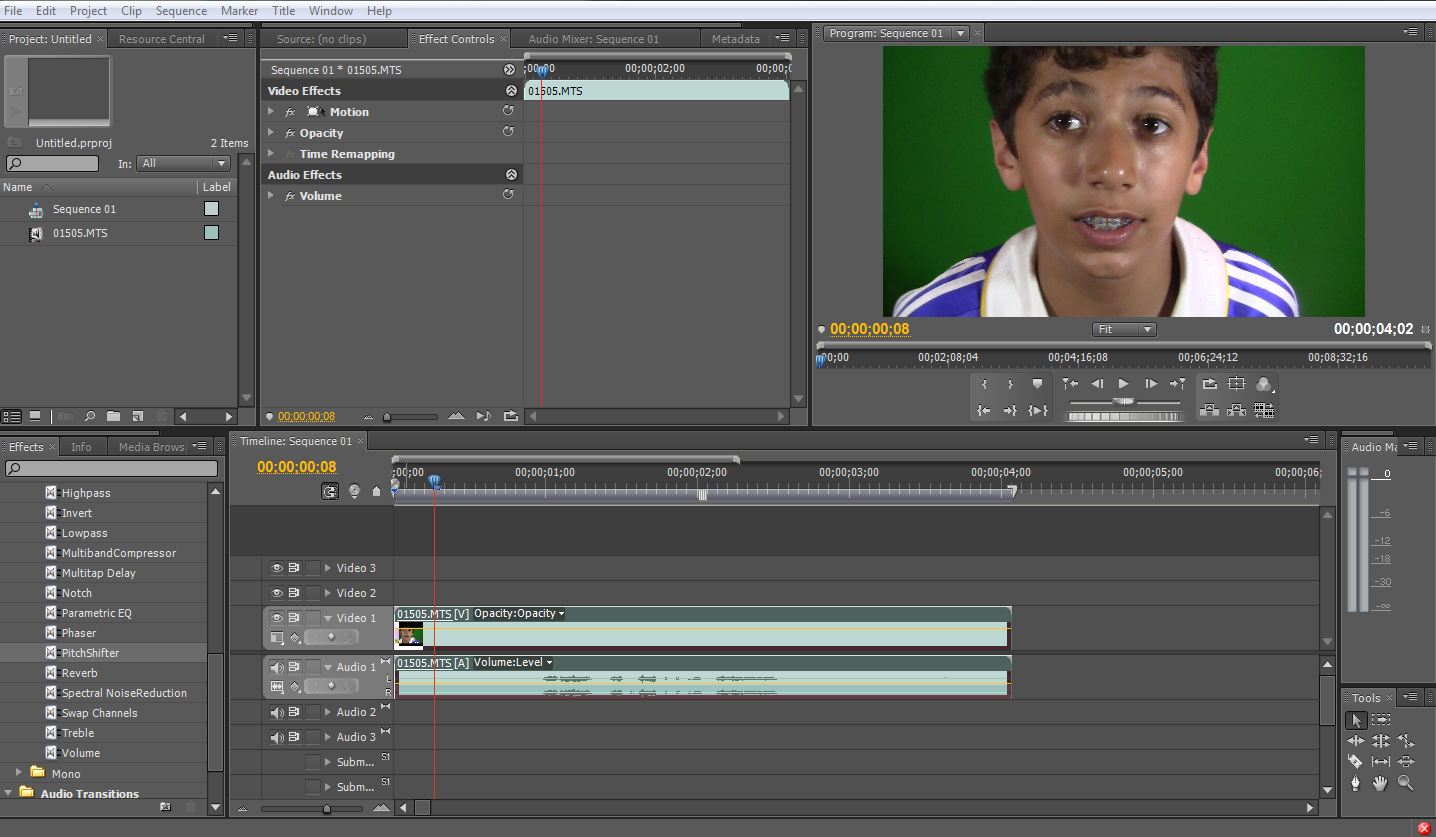This screenshot has height=837, width=1436.
Task: Click the Lift icon in the Program monitor
Action: coord(1210,409)
